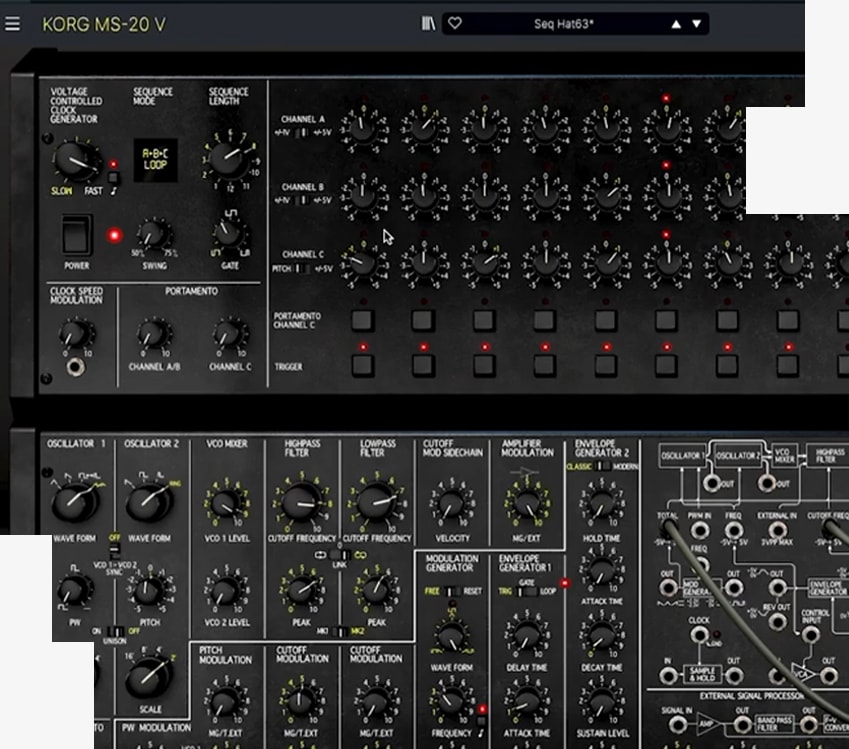Click the External Signal Processor Signal In jack
The height and width of the screenshot is (749, 849).
(x=676, y=724)
